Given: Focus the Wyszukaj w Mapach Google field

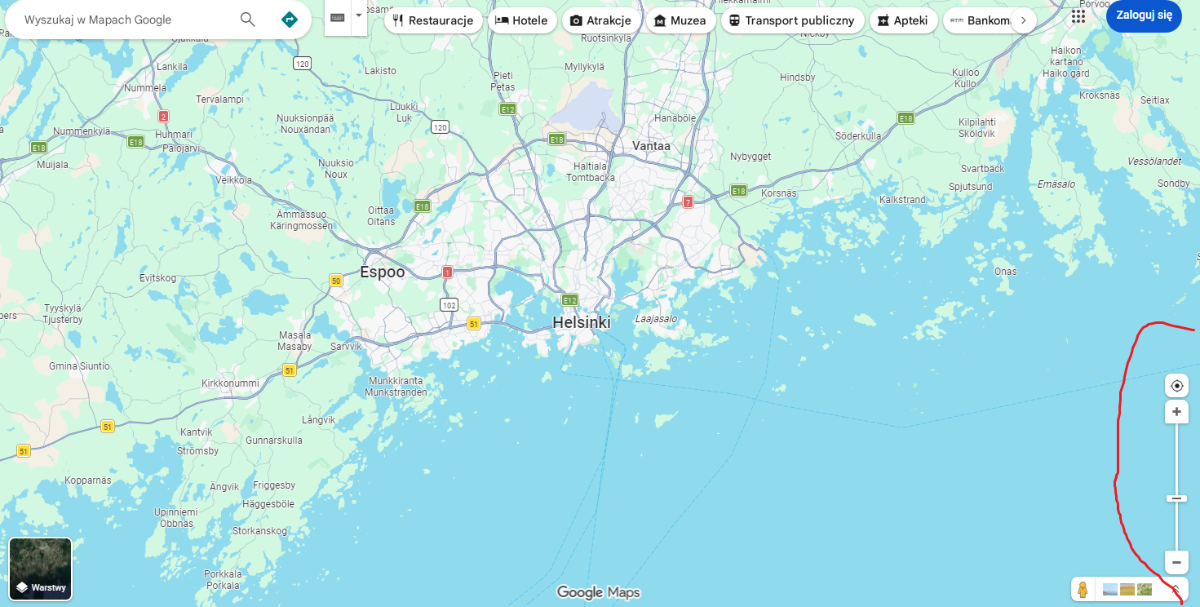Looking at the screenshot, I should click(125, 19).
